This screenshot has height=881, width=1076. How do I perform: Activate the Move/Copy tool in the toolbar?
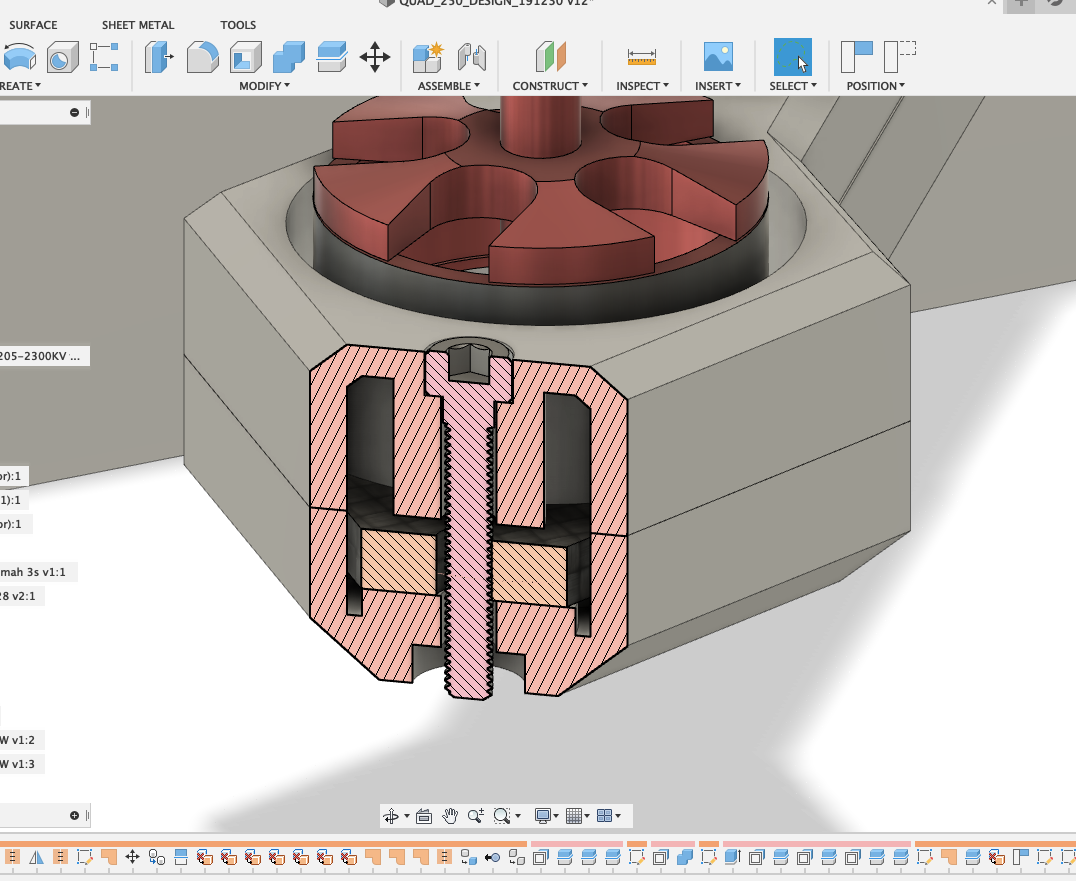pyautogui.click(x=375, y=57)
